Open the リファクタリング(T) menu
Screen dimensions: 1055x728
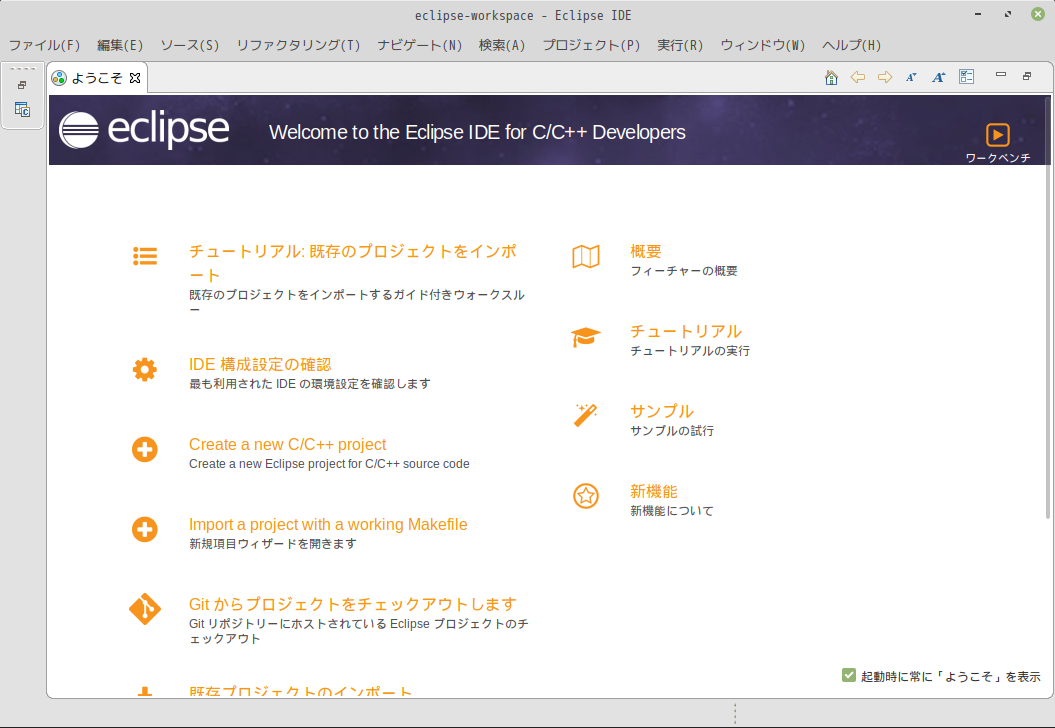point(298,45)
